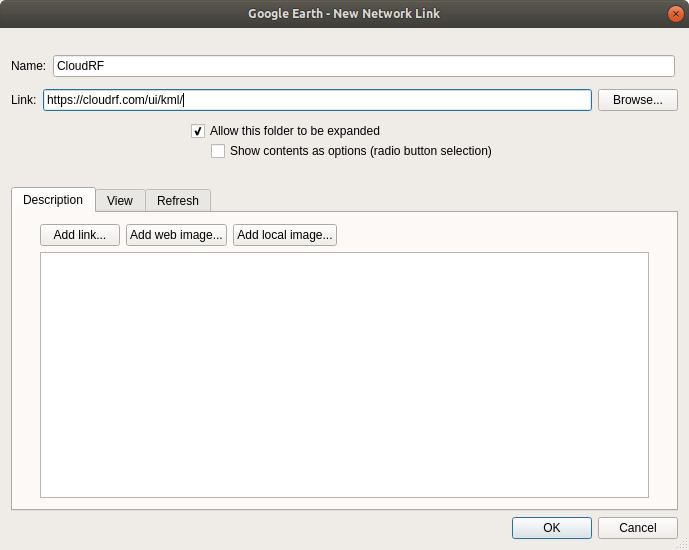This screenshot has height=550, width=689.
Task: Select the Refresh tab
Action: (x=178, y=201)
